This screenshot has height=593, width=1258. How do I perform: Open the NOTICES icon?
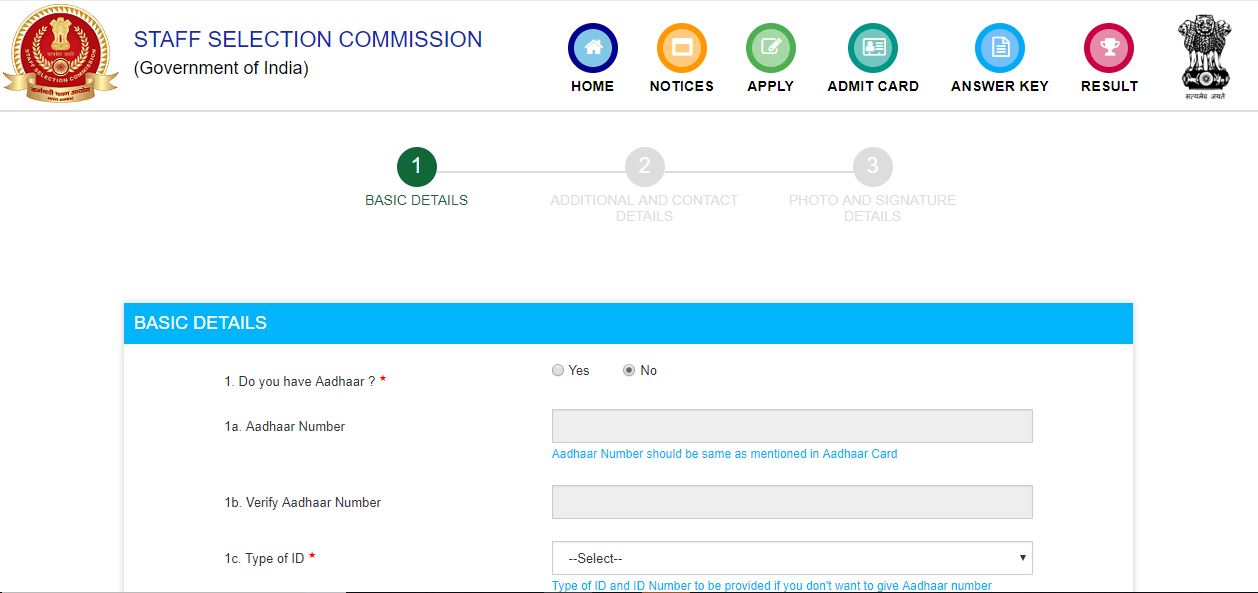(x=681, y=46)
